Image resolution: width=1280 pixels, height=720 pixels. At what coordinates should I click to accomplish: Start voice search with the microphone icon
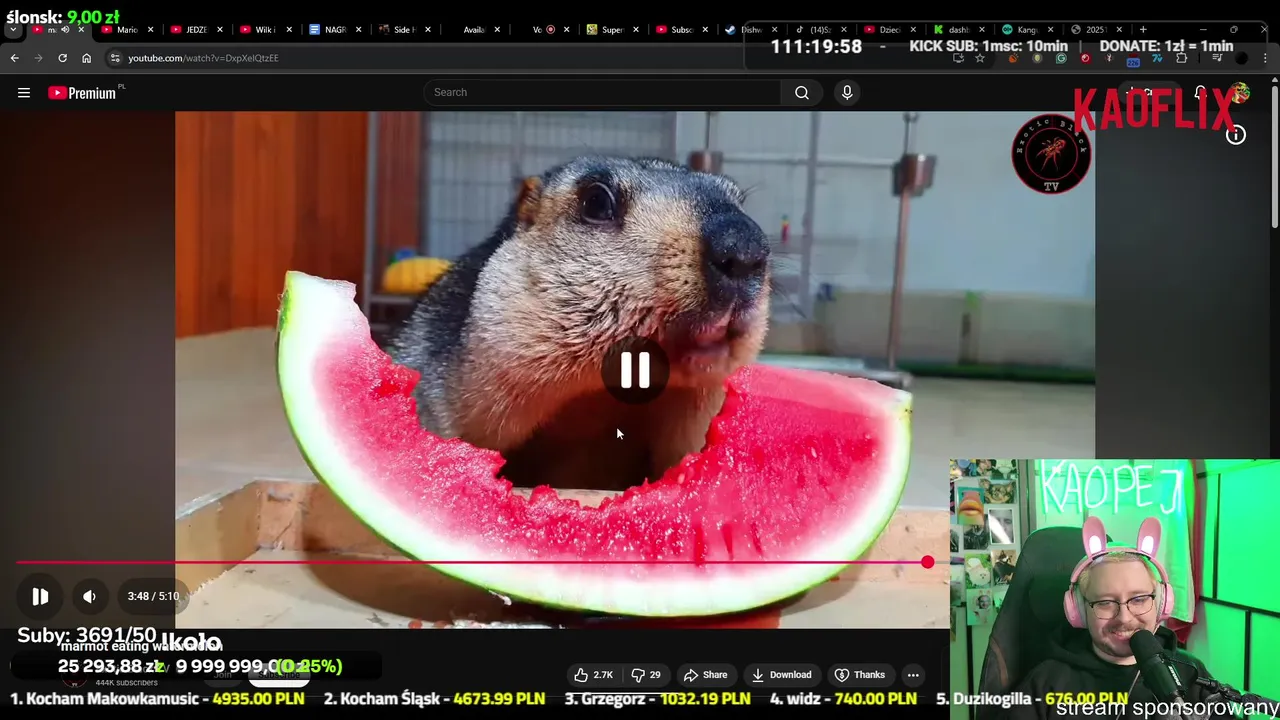coord(847,92)
